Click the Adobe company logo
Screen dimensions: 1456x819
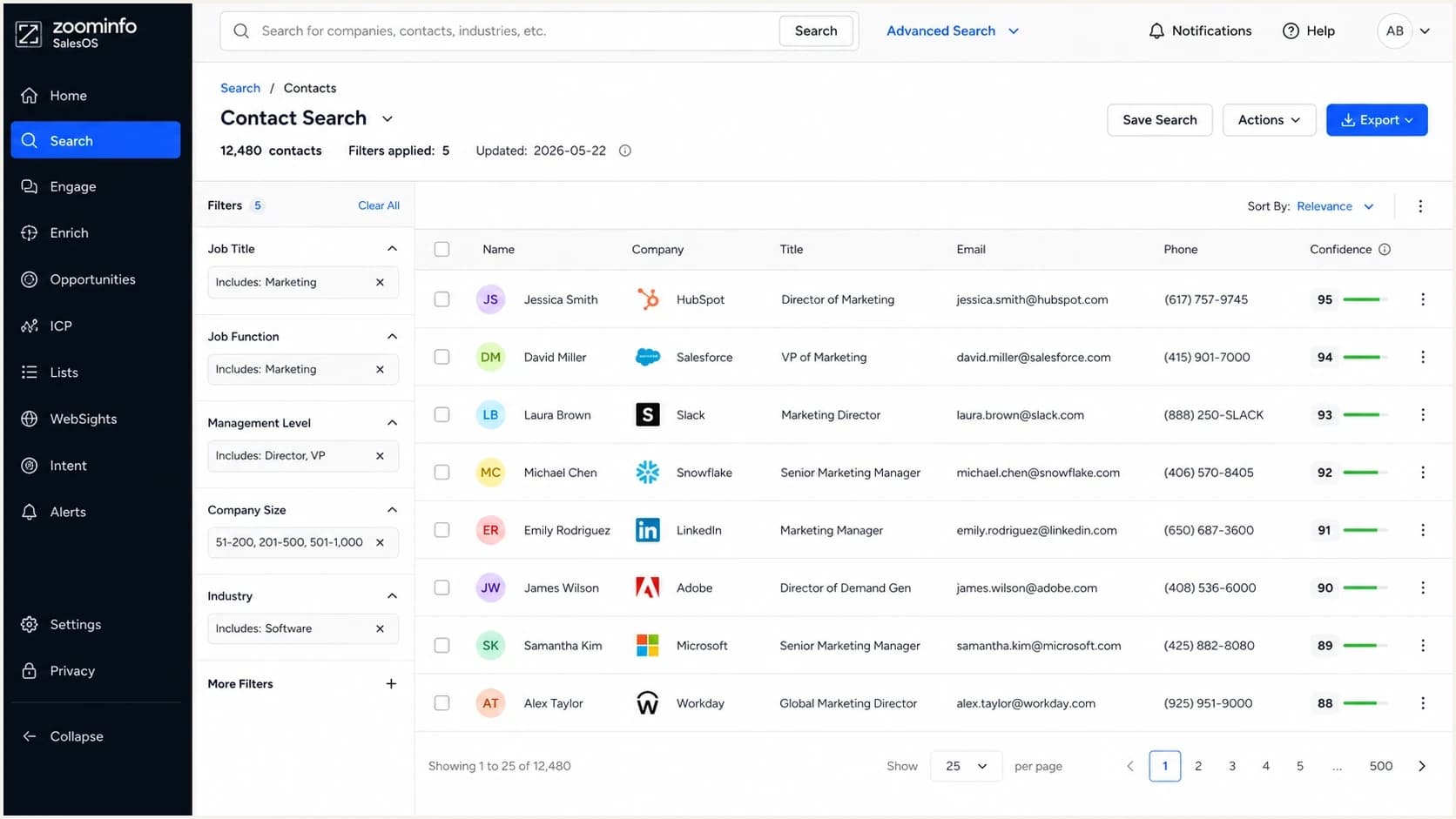coord(648,587)
